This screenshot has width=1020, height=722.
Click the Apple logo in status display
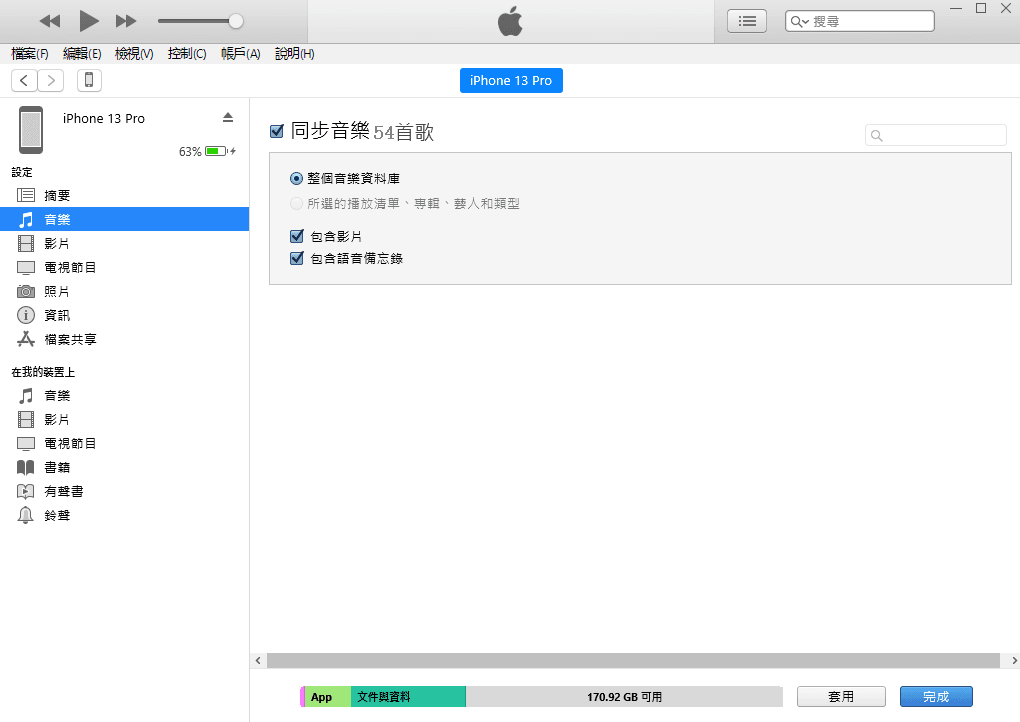click(510, 21)
